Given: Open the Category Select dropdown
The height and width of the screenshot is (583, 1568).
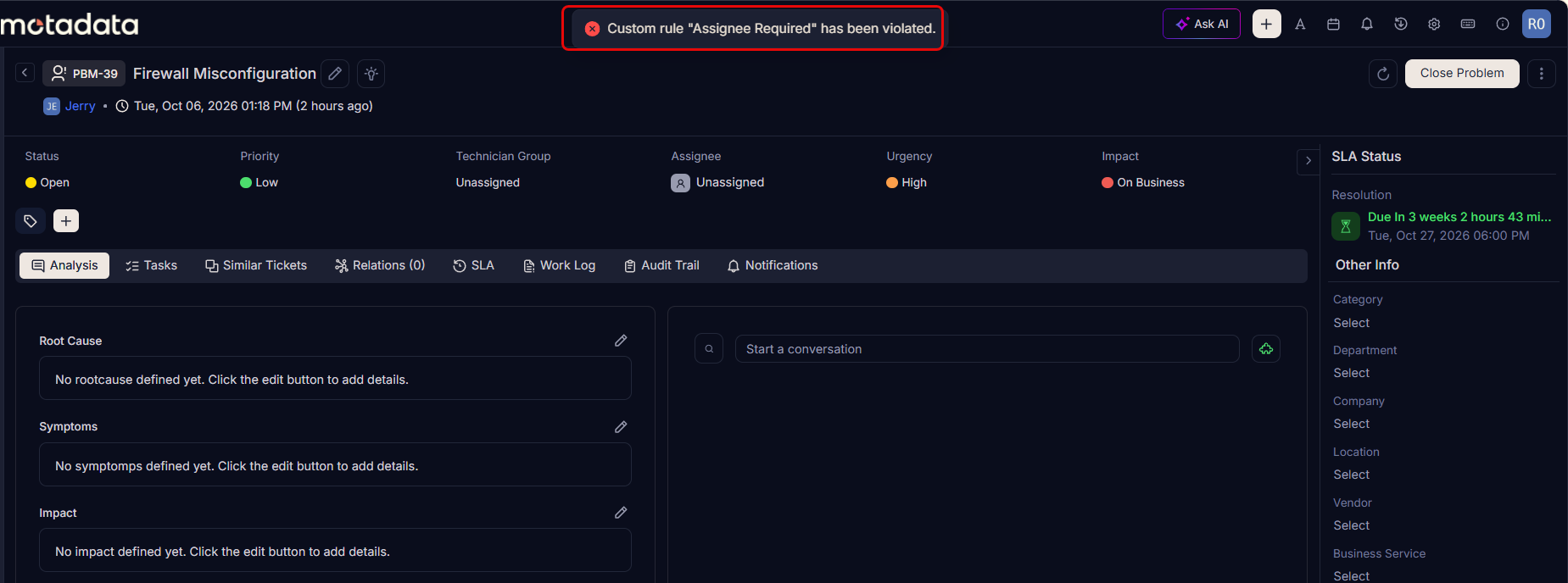Looking at the screenshot, I should tap(1351, 323).
